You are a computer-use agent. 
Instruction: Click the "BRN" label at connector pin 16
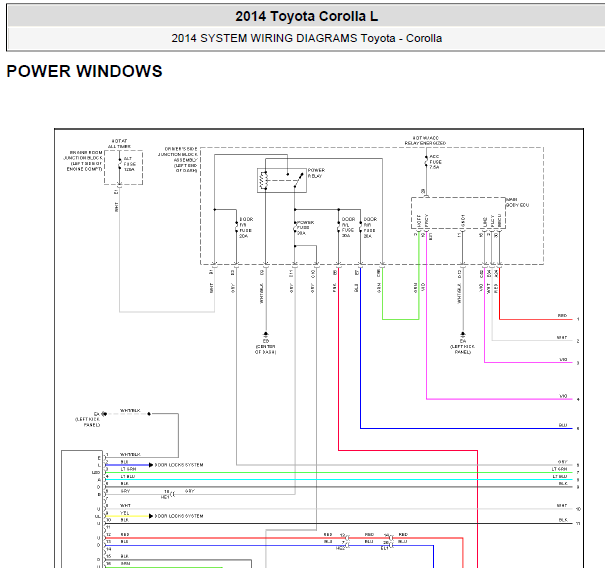125,564
